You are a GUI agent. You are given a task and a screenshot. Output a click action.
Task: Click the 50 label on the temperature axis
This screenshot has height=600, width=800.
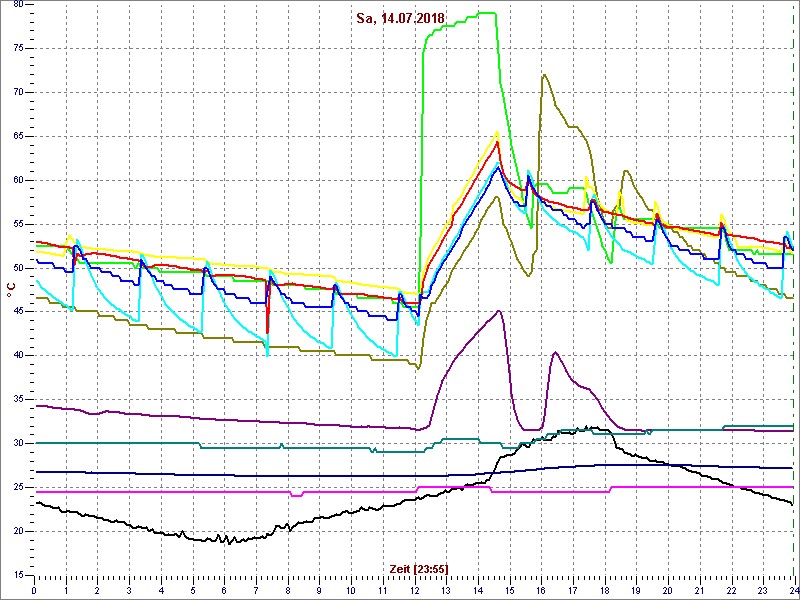pos(17,268)
